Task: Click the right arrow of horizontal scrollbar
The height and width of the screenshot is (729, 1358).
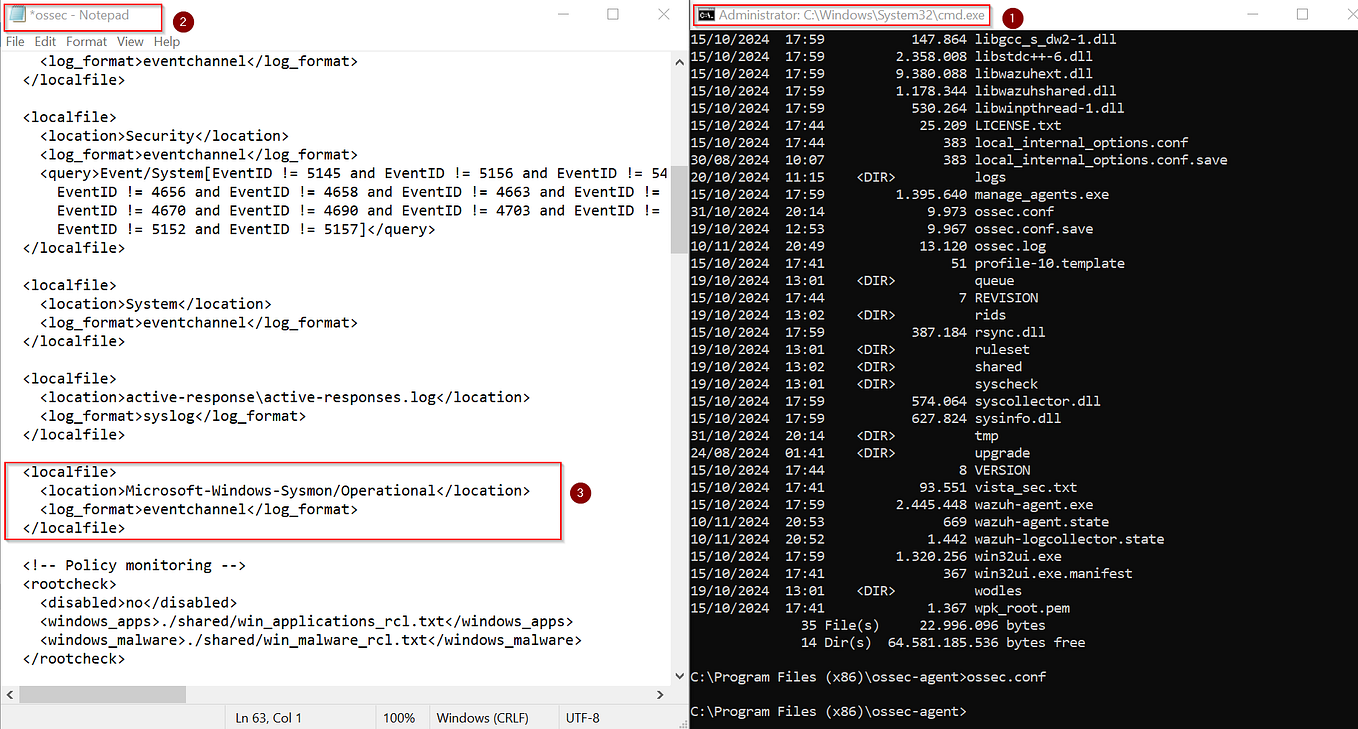Action: point(659,694)
